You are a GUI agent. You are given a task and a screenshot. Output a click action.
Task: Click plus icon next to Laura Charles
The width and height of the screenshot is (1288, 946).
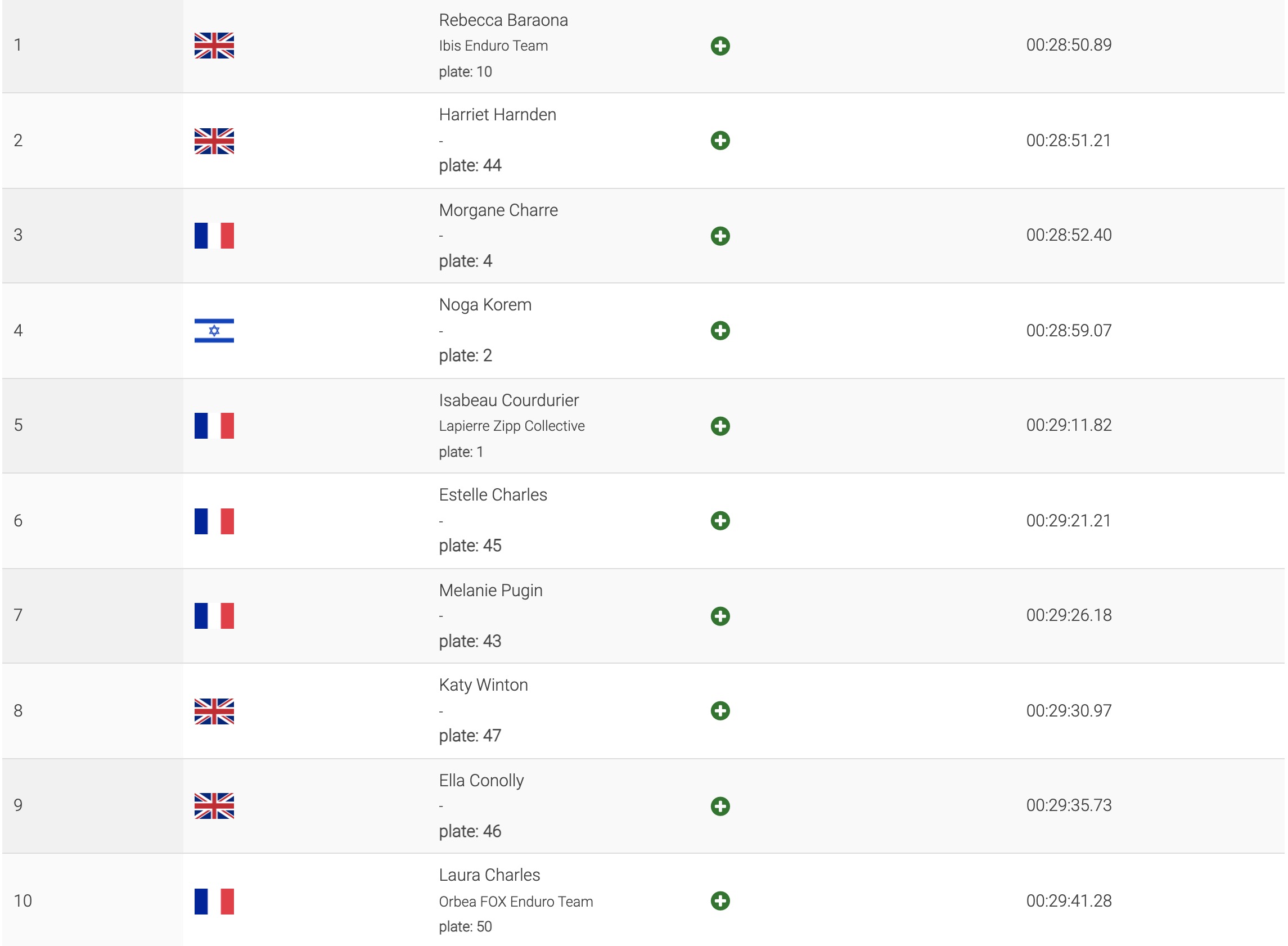720,901
